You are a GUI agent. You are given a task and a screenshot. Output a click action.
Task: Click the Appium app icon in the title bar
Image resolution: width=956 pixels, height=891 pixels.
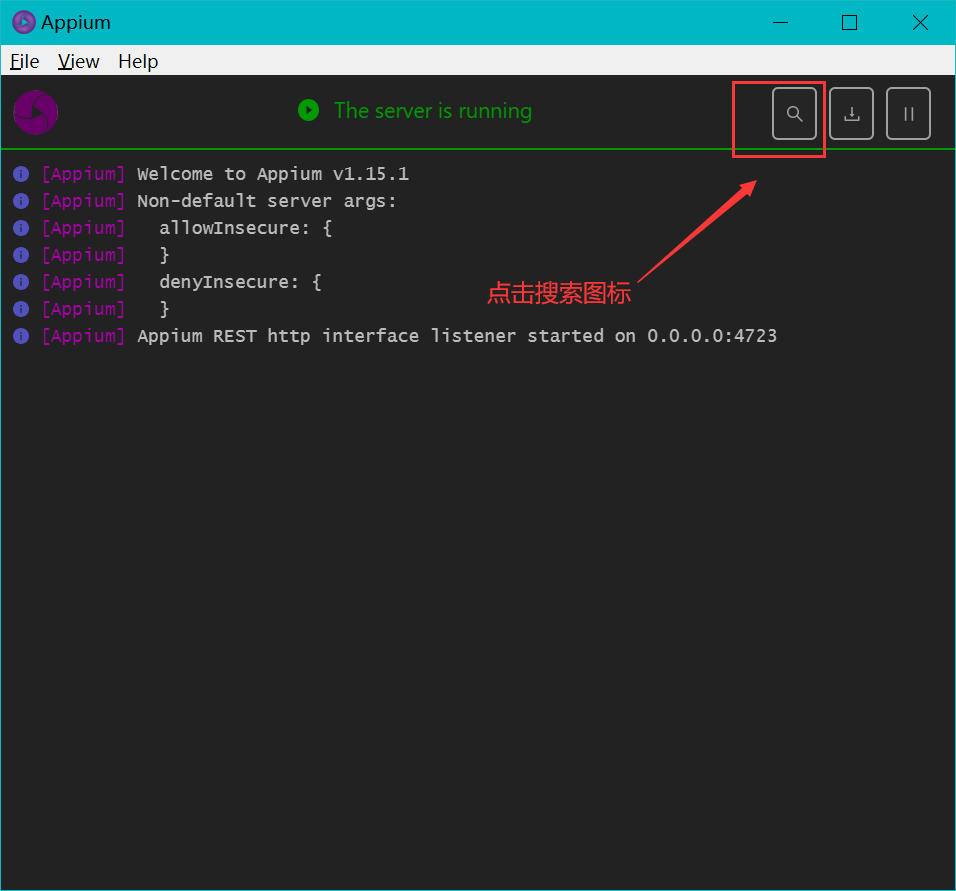pos(23,22)
